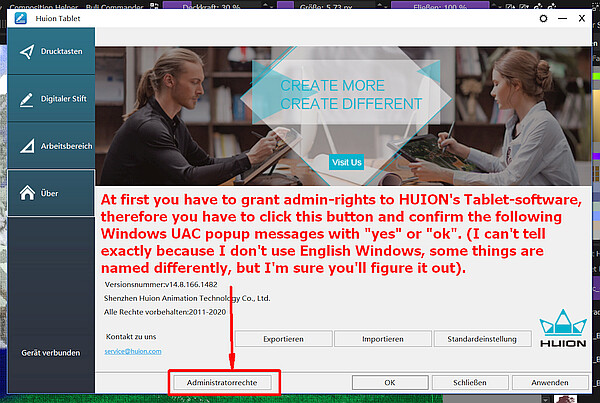
Task: Click the Exportieren button
Action: [x=283, y=339]
